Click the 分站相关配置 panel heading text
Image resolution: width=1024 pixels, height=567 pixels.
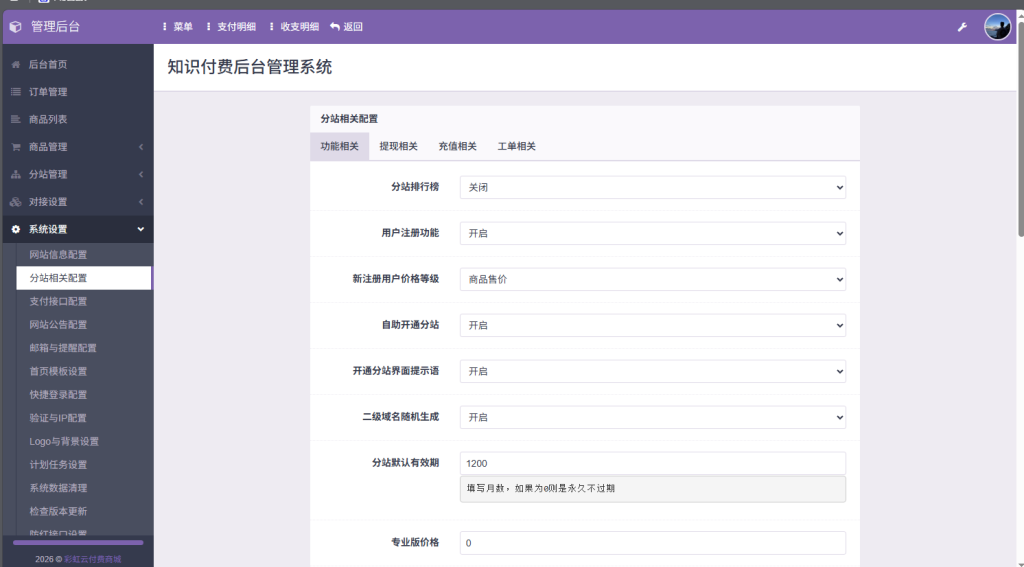(x=349, y=119)
